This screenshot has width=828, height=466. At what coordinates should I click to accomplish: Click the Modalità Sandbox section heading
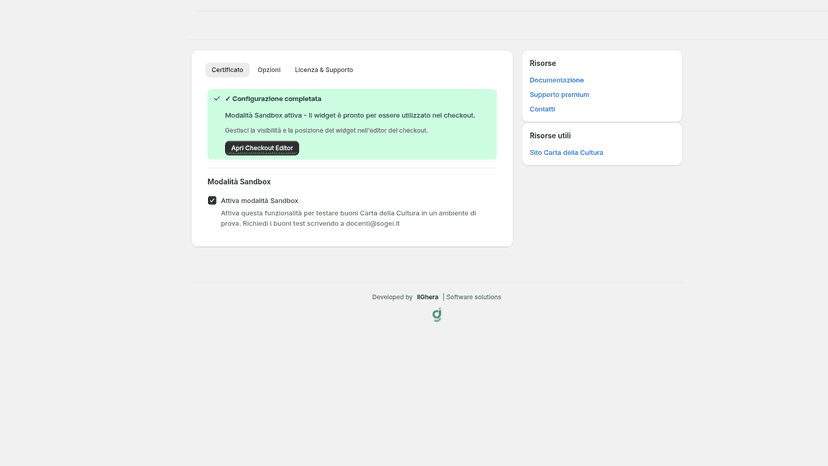[x=239, y=182]
